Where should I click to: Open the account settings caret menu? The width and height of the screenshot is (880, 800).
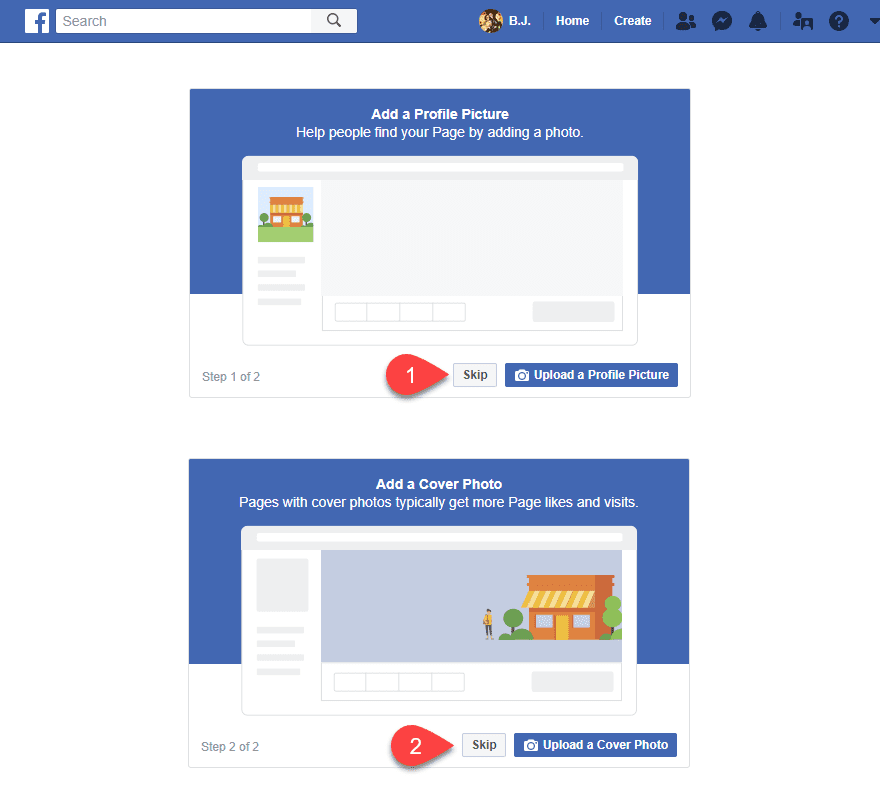872,20
